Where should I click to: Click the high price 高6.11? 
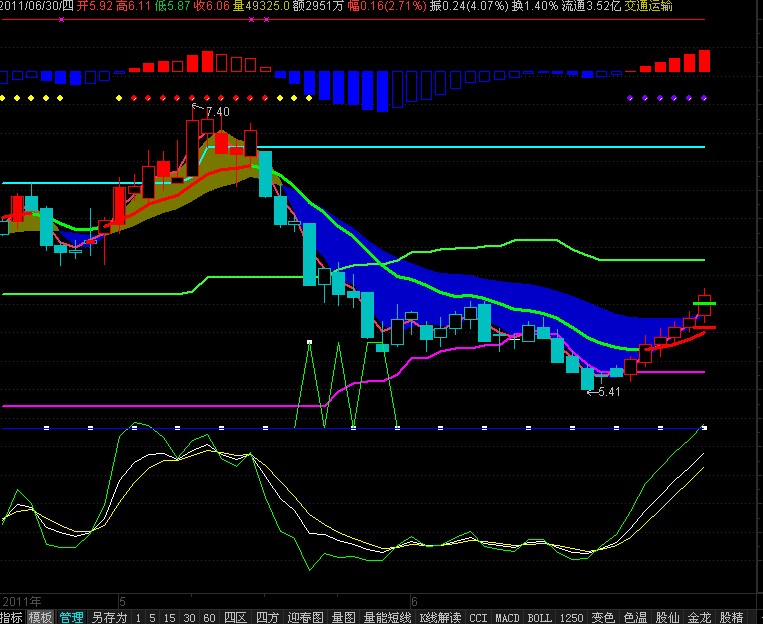pos(133,6)
